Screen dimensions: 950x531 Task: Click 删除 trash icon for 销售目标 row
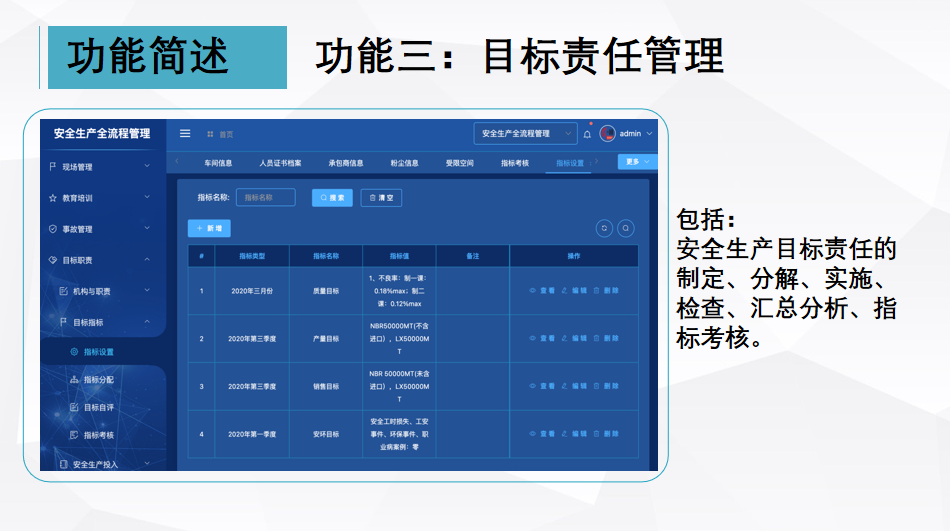(x=596, y=386)
